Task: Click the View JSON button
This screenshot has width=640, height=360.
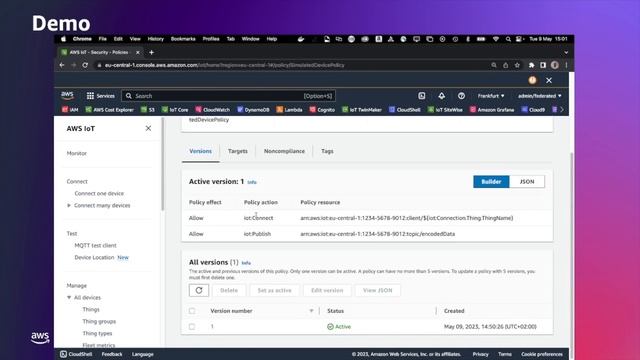Action: click(378, 290)
